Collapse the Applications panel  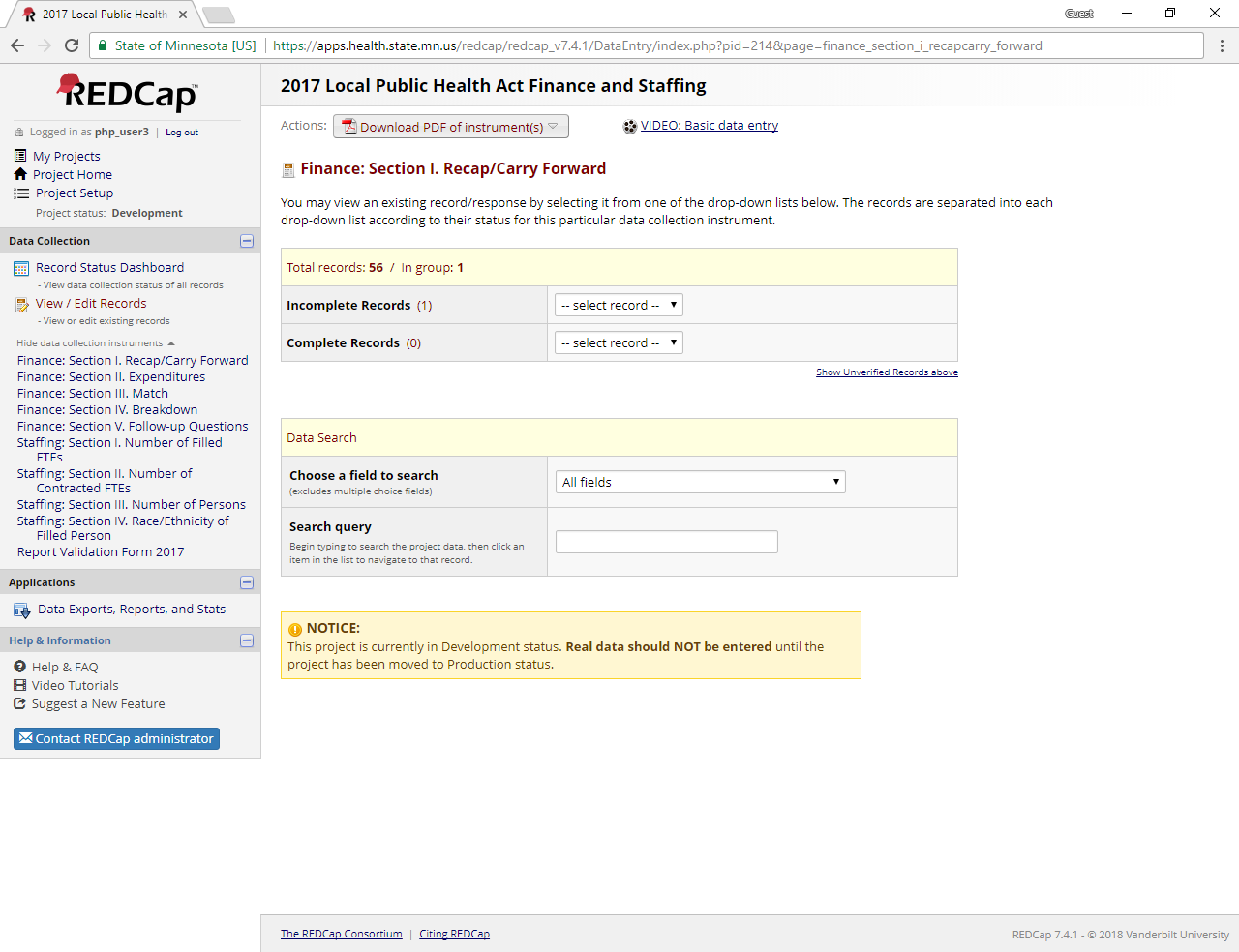[247, 582]
